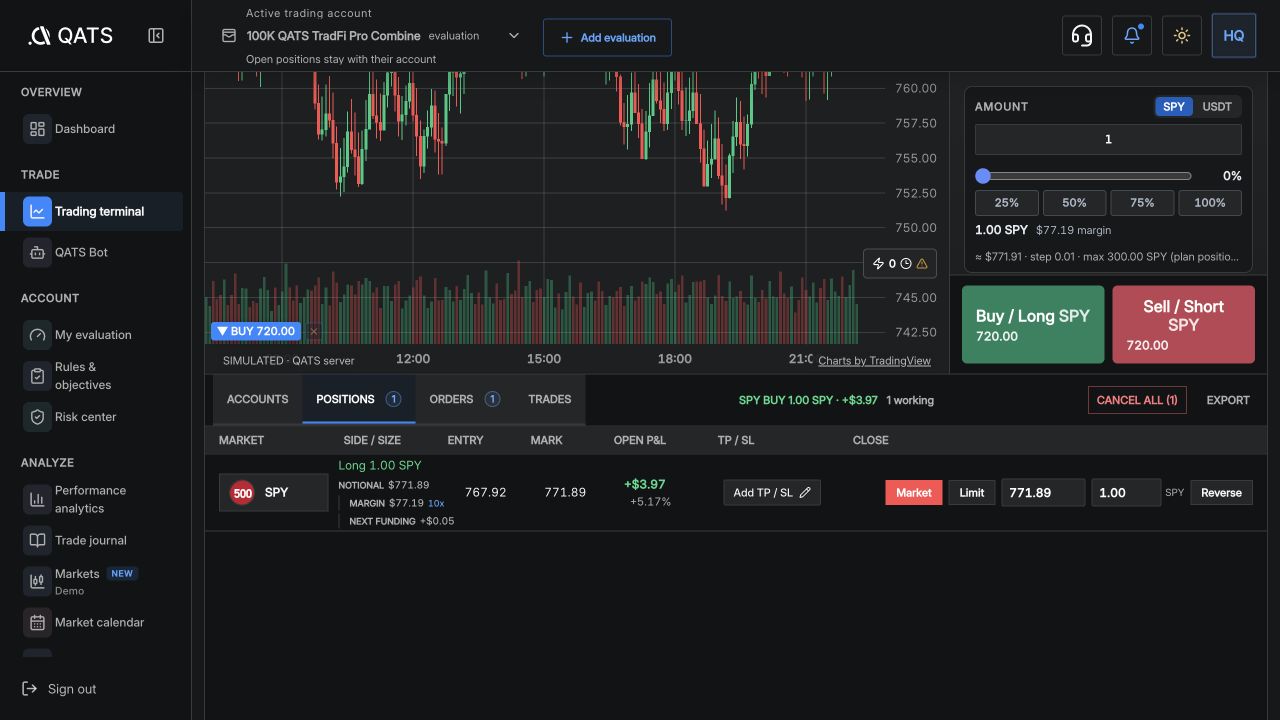Collapse the sidebar panel icon

coord(156,36)
